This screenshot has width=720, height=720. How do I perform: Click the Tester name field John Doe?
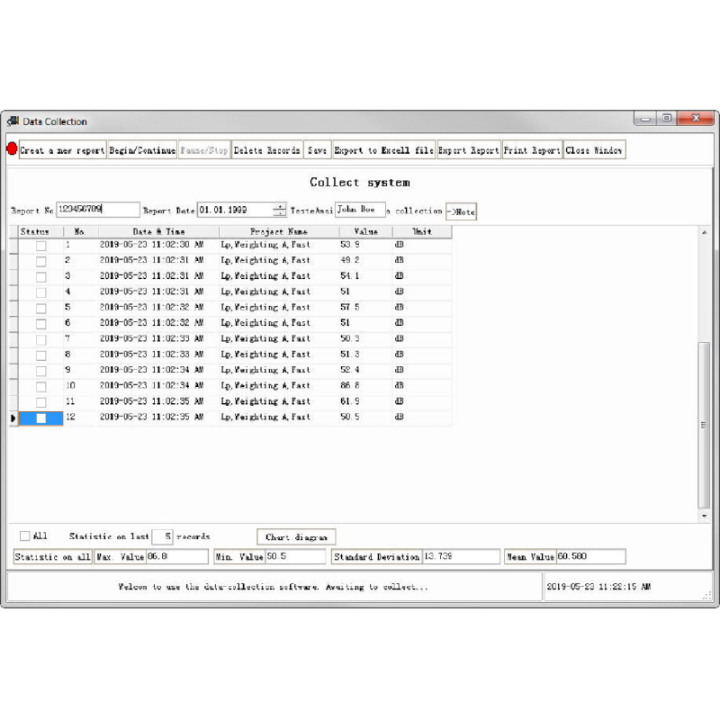pos(360,209)
